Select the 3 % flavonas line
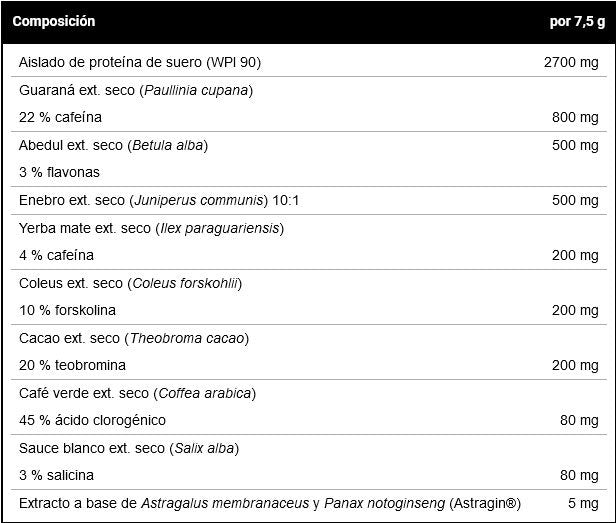Viewport: 616px width, 523px height. coord(59,172)
